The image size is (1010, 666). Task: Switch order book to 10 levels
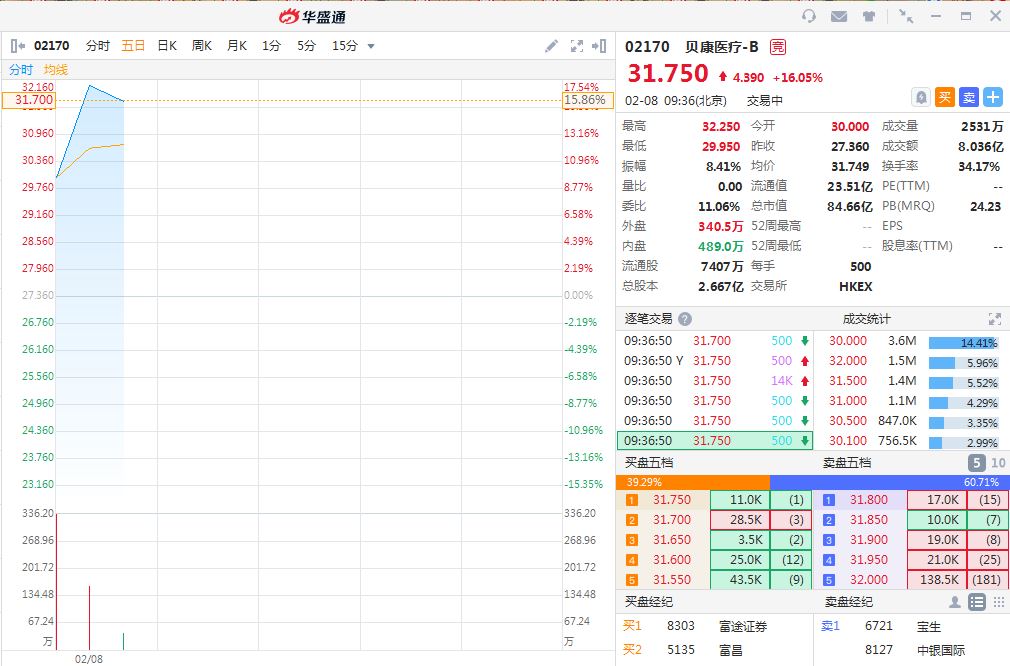(997, 463)
